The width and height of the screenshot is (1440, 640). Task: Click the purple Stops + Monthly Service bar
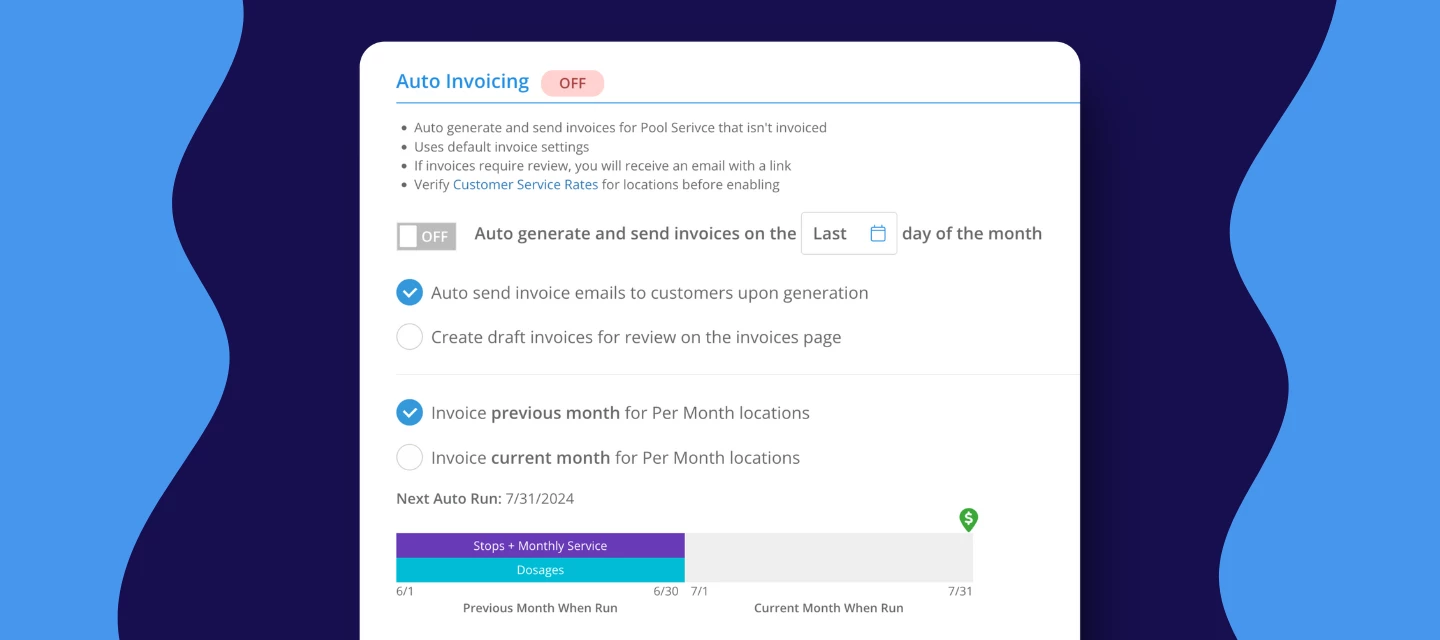coord(540,545)
